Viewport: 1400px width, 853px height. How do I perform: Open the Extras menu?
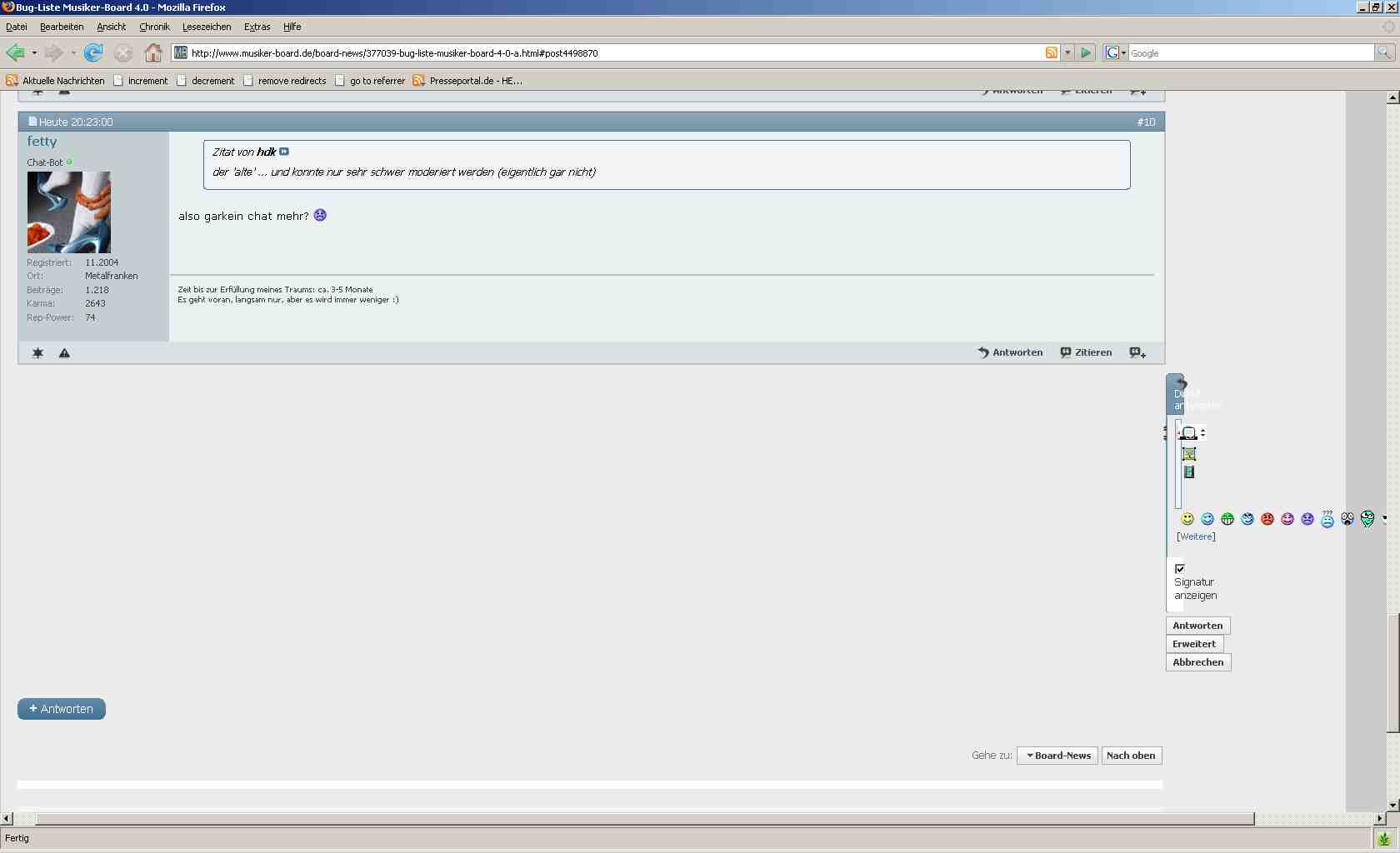click(x=257, y=27)
